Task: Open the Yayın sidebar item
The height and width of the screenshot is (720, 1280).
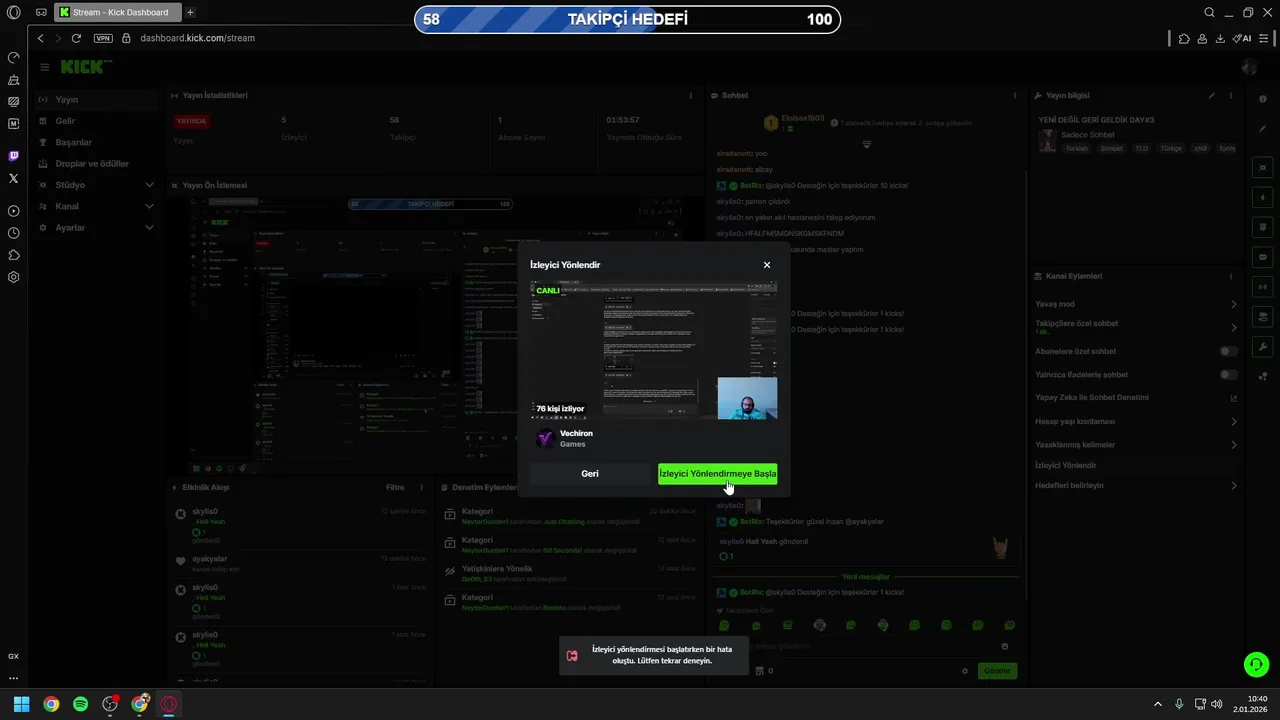Action: coord(95,100)
